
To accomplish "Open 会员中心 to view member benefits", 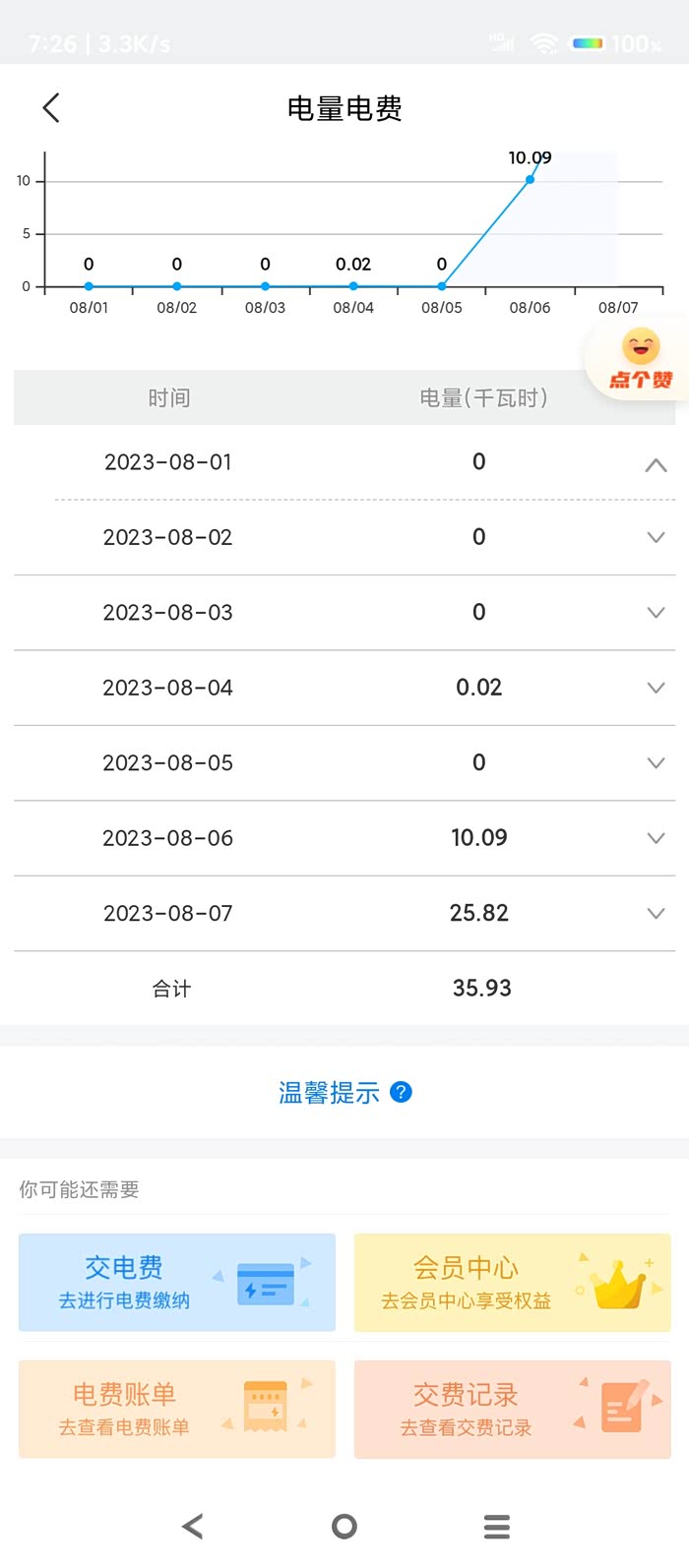I will click(512, 1281).
